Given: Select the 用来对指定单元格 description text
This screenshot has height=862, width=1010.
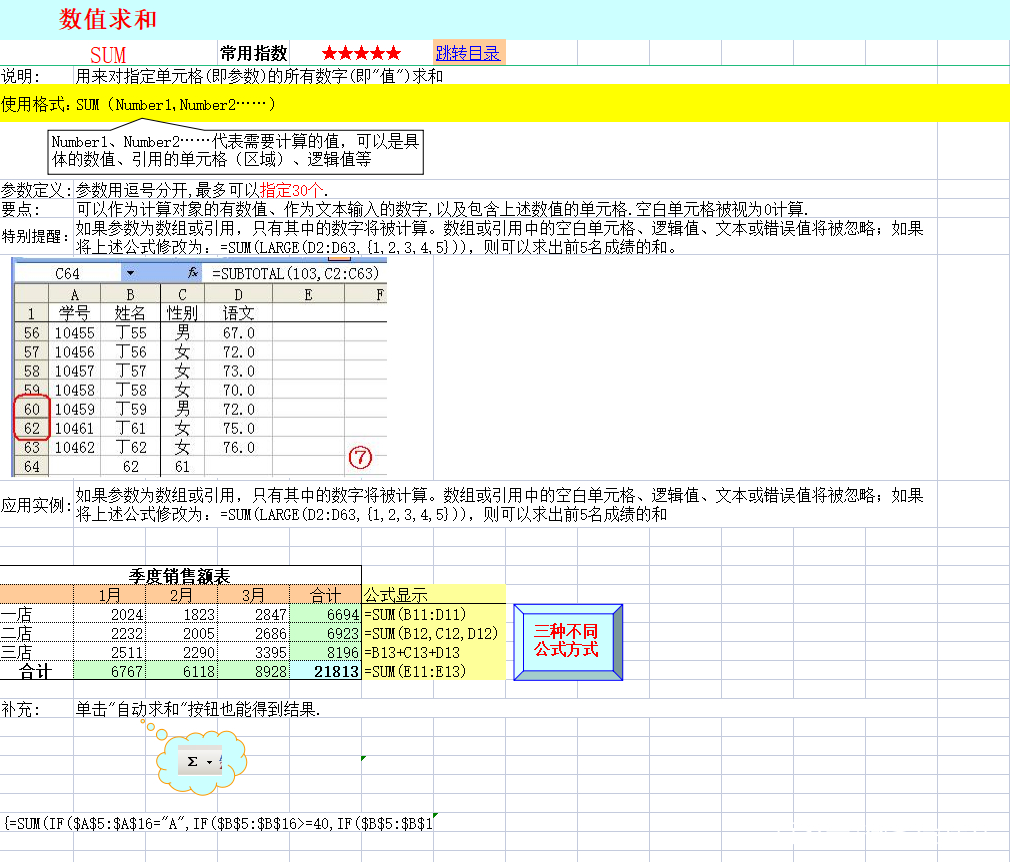Looking at the screenshot, I should pyautogui.click(x=259, y=75).
